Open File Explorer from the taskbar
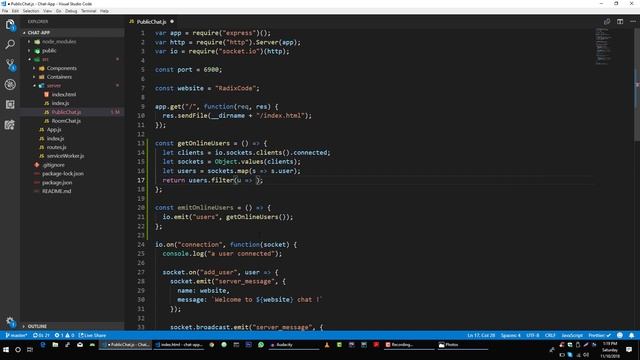Screen dimensions: 640x360 point(55,345)
